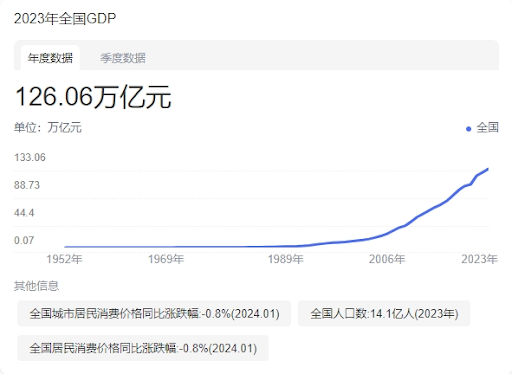Click the GDP line's 2023 endpoint
The image size is (512, 374).
tap(488, 169)
